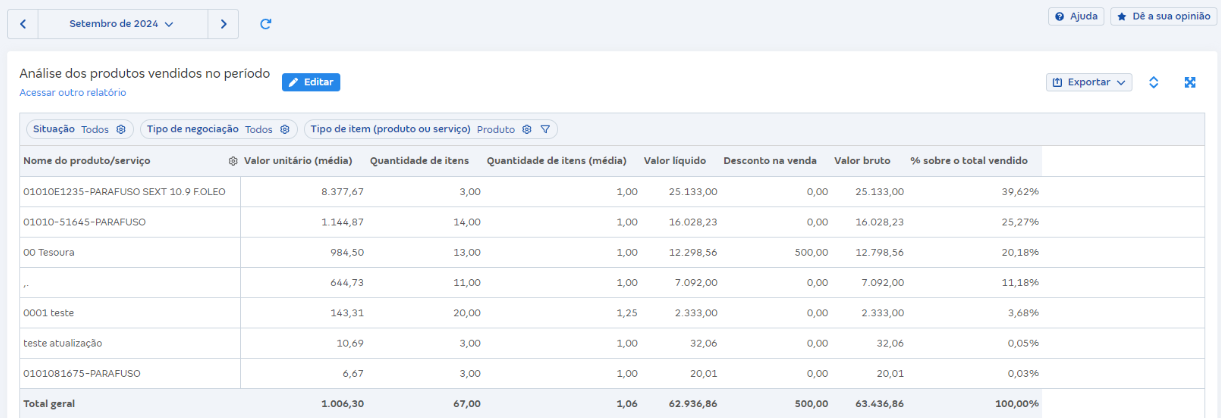Refresh the report data

[x=266, y=24]
